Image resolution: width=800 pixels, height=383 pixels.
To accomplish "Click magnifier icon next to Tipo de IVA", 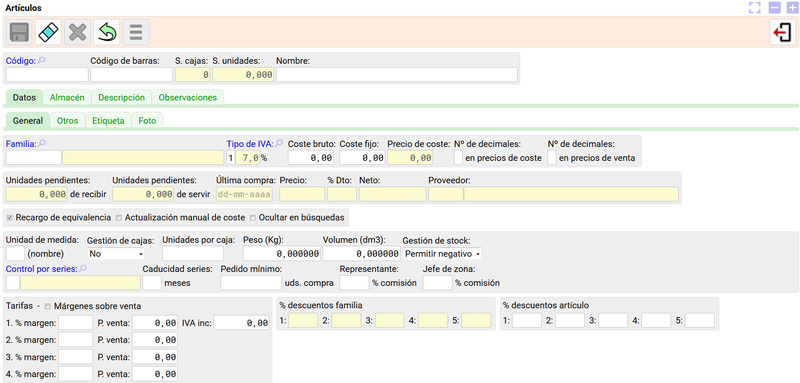I will (279, 144).
